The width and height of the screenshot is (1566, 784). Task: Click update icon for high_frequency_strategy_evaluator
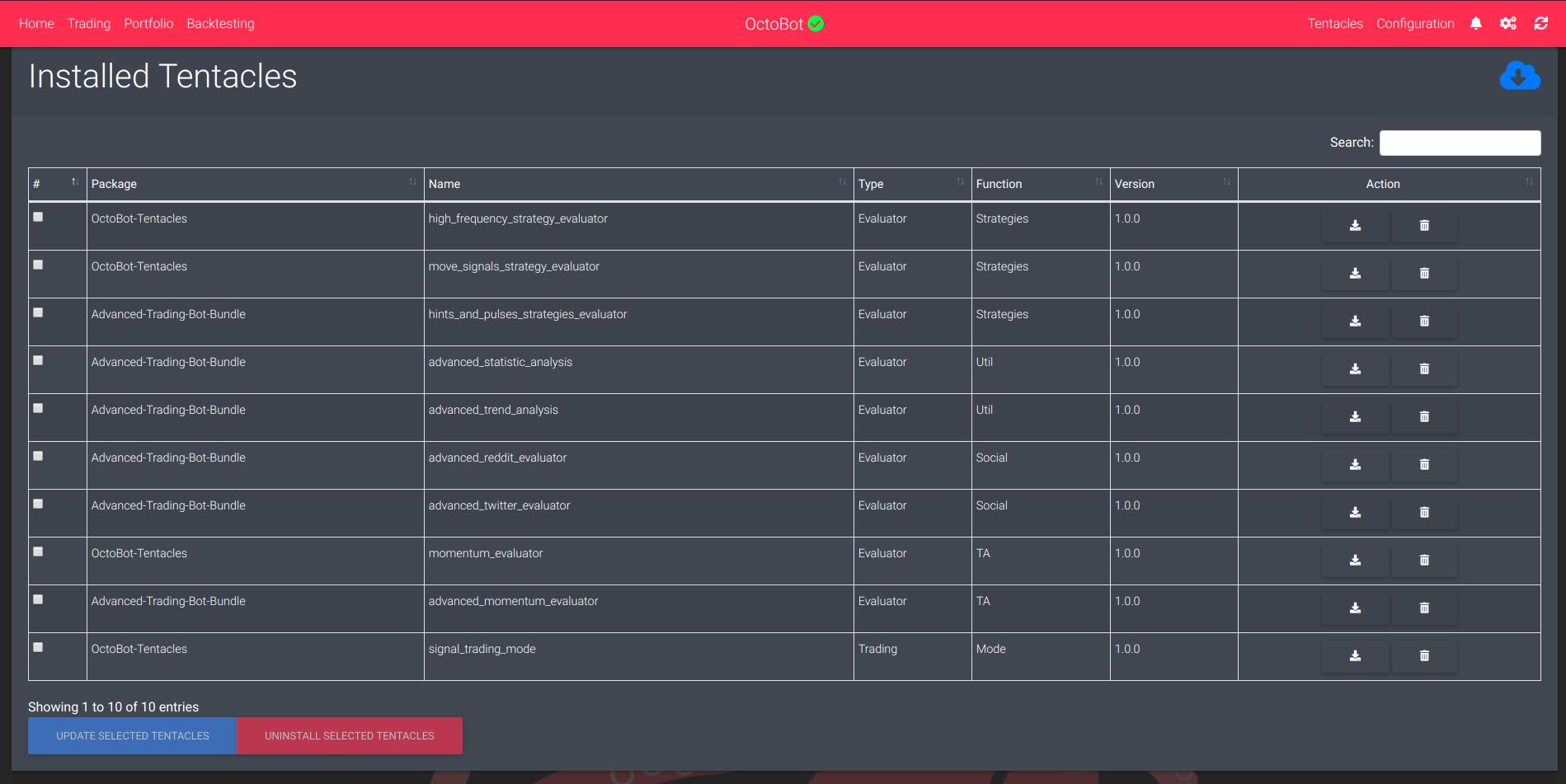pos(1355,226)
